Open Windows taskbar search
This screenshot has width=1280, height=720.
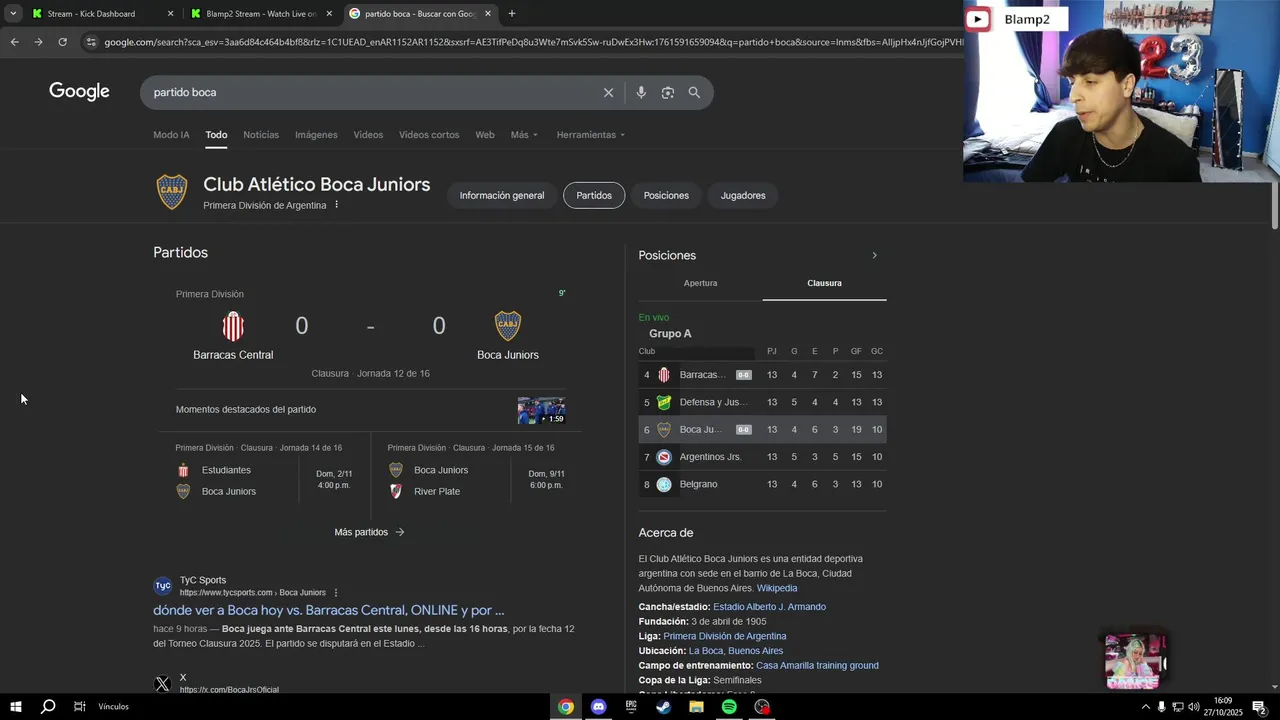pos(47,707)
